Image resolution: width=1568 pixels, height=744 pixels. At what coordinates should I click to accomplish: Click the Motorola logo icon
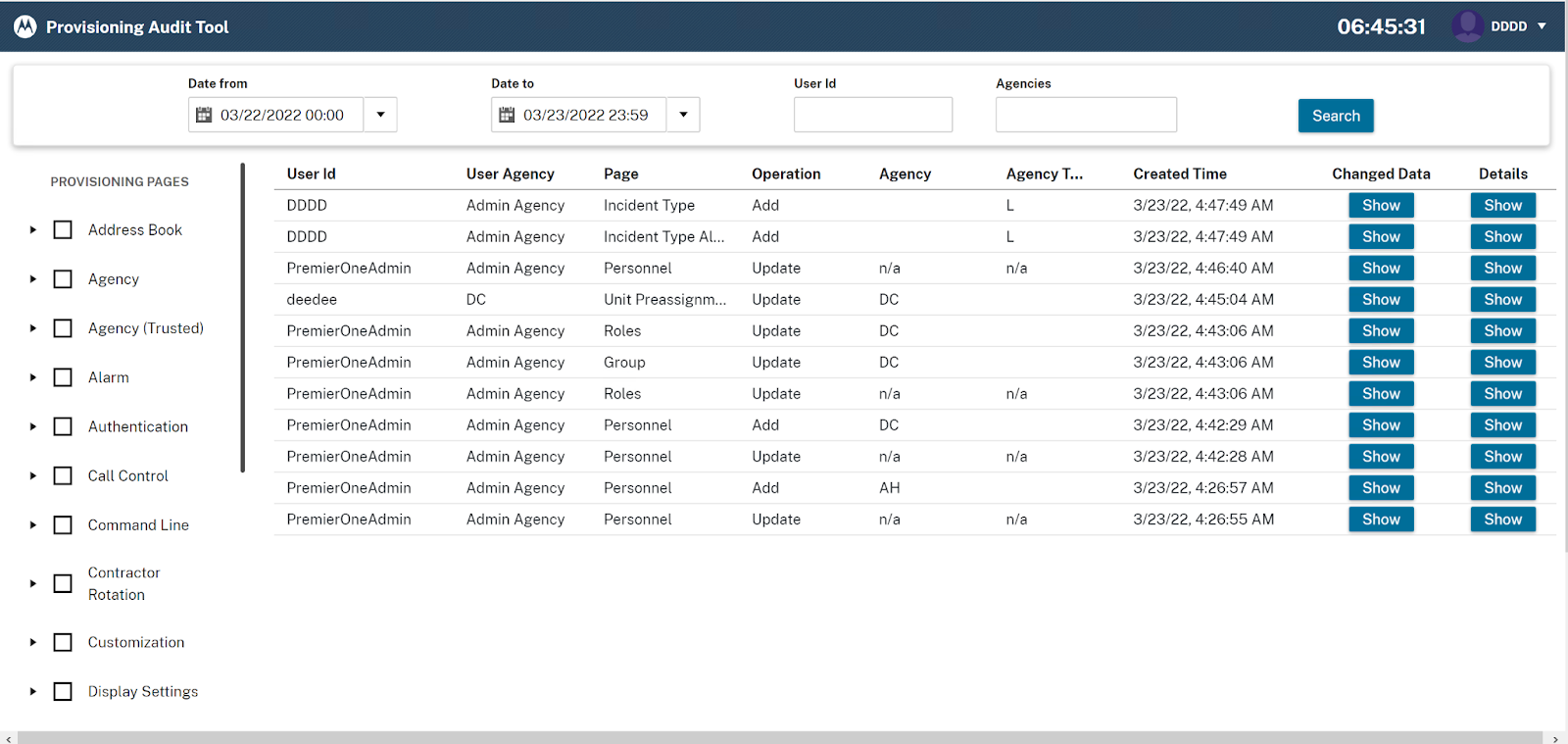[25, 26]
